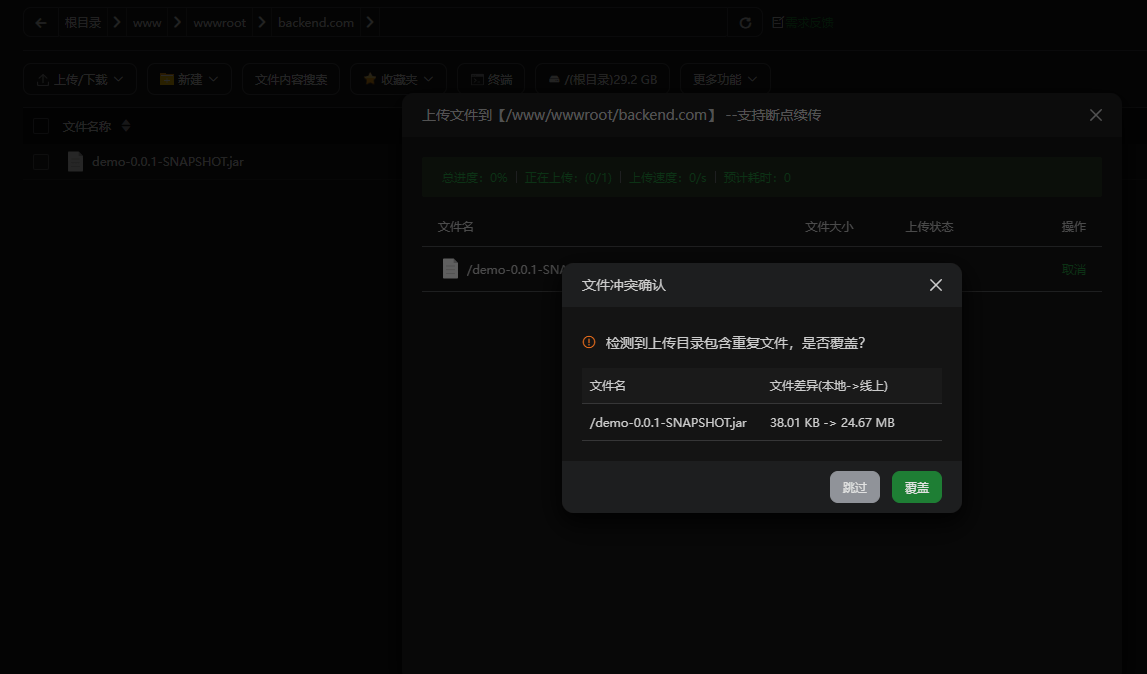The width and height of the screenshot is (1147, 674).
Task: Open the 更多功能 menu
Action: point(725,79)
